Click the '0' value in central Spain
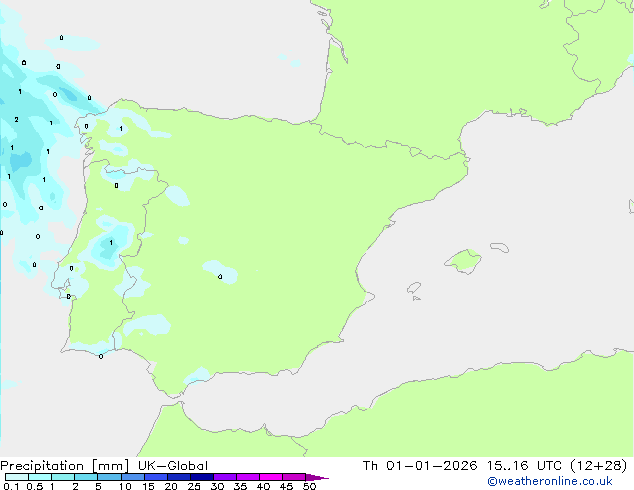 (x=220, y=277)
